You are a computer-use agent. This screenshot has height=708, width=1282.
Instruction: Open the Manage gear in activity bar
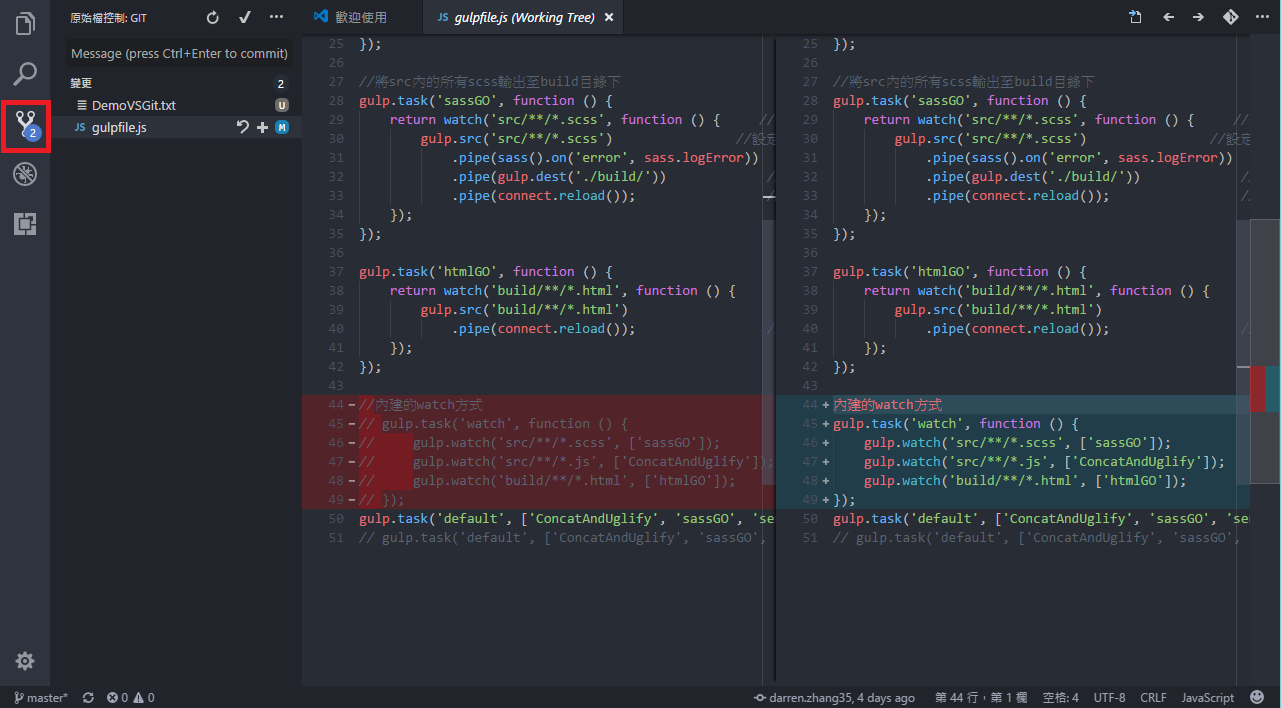[25, 661]
